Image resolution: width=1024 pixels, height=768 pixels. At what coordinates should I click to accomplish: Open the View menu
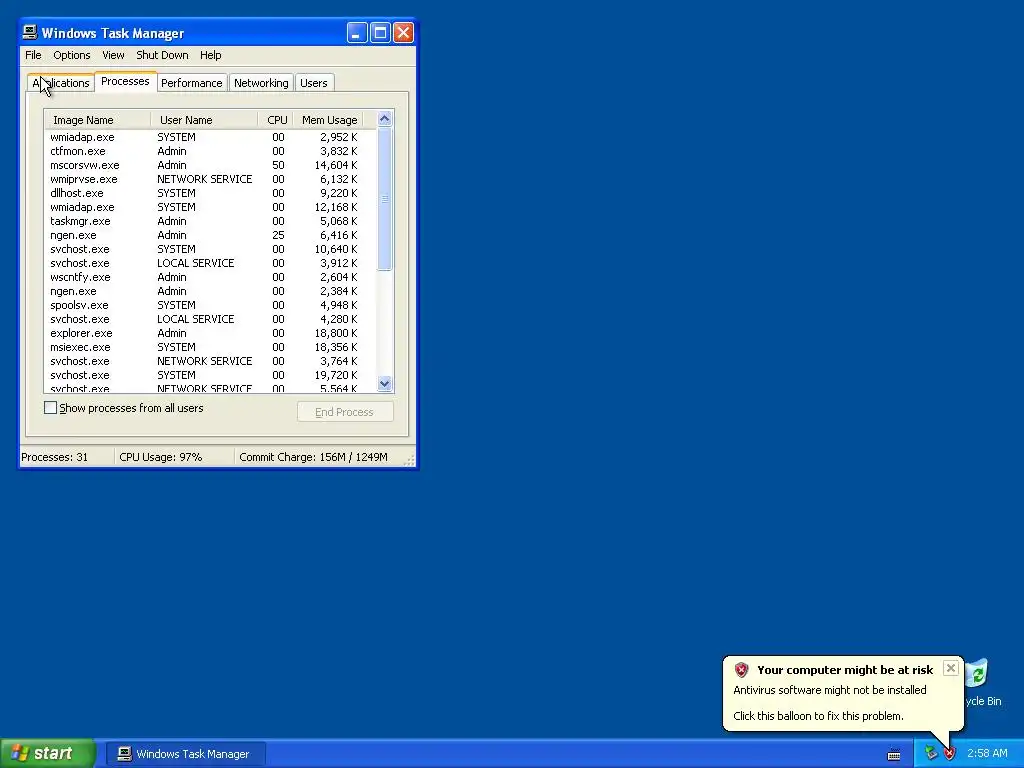pyautogui.click(x=113, y=55)
